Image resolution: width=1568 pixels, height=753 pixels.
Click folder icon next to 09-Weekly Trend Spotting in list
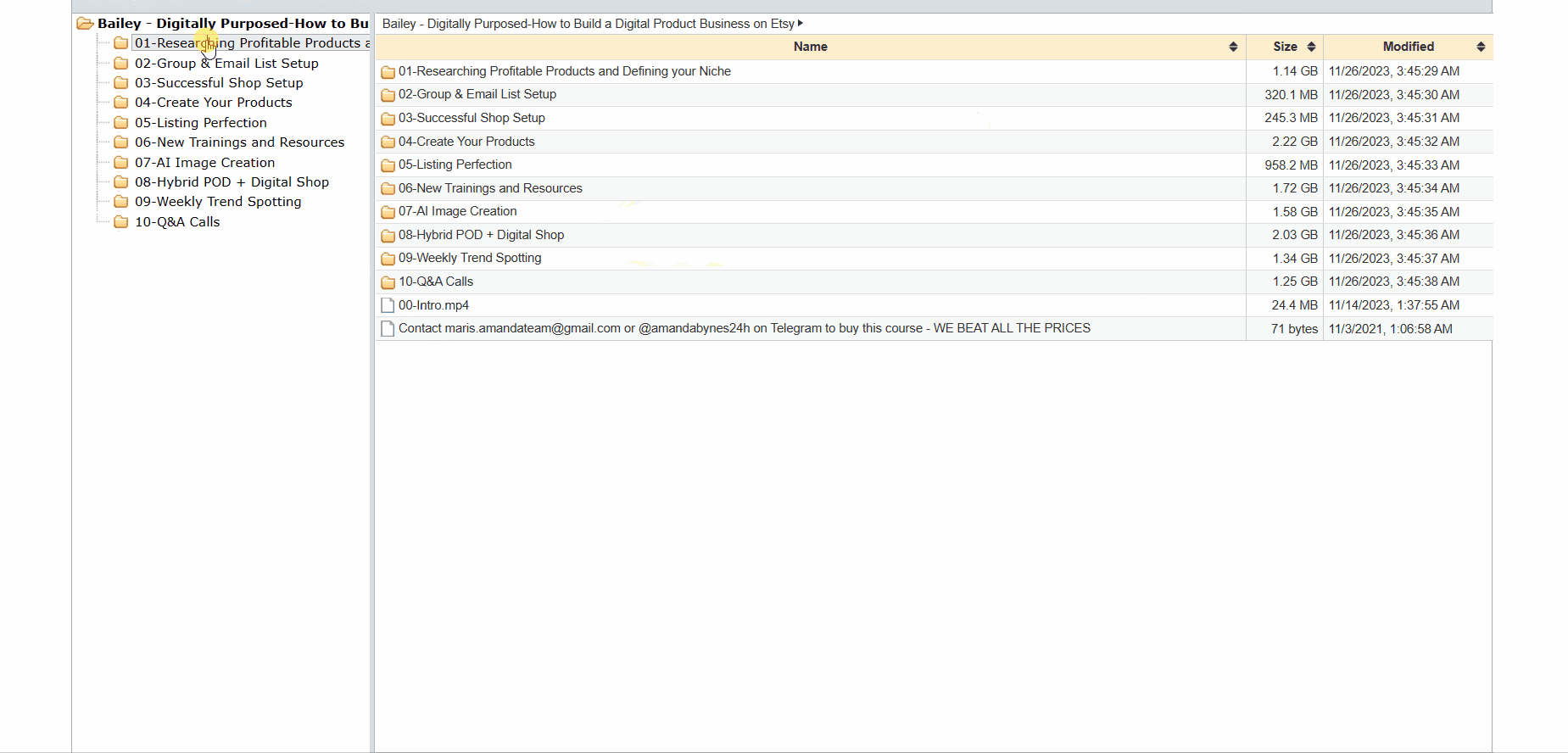(x=388, y=259)
